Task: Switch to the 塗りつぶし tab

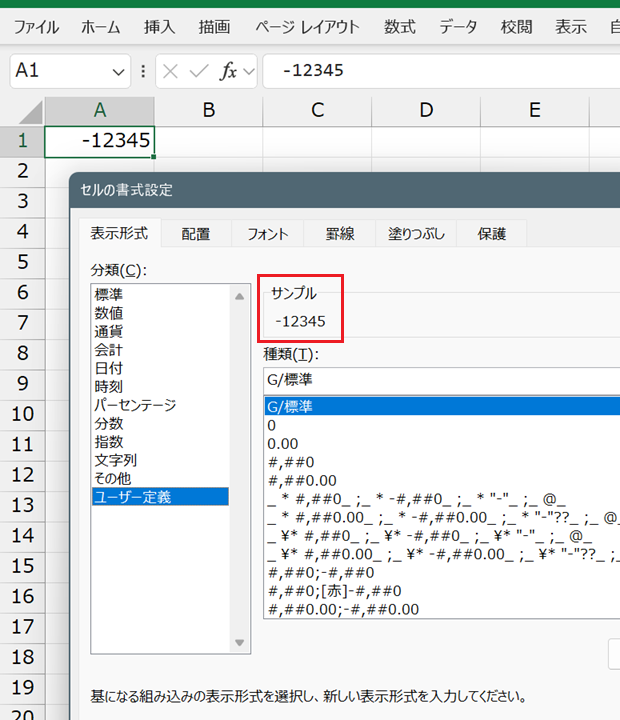Action: coord(416,234)
